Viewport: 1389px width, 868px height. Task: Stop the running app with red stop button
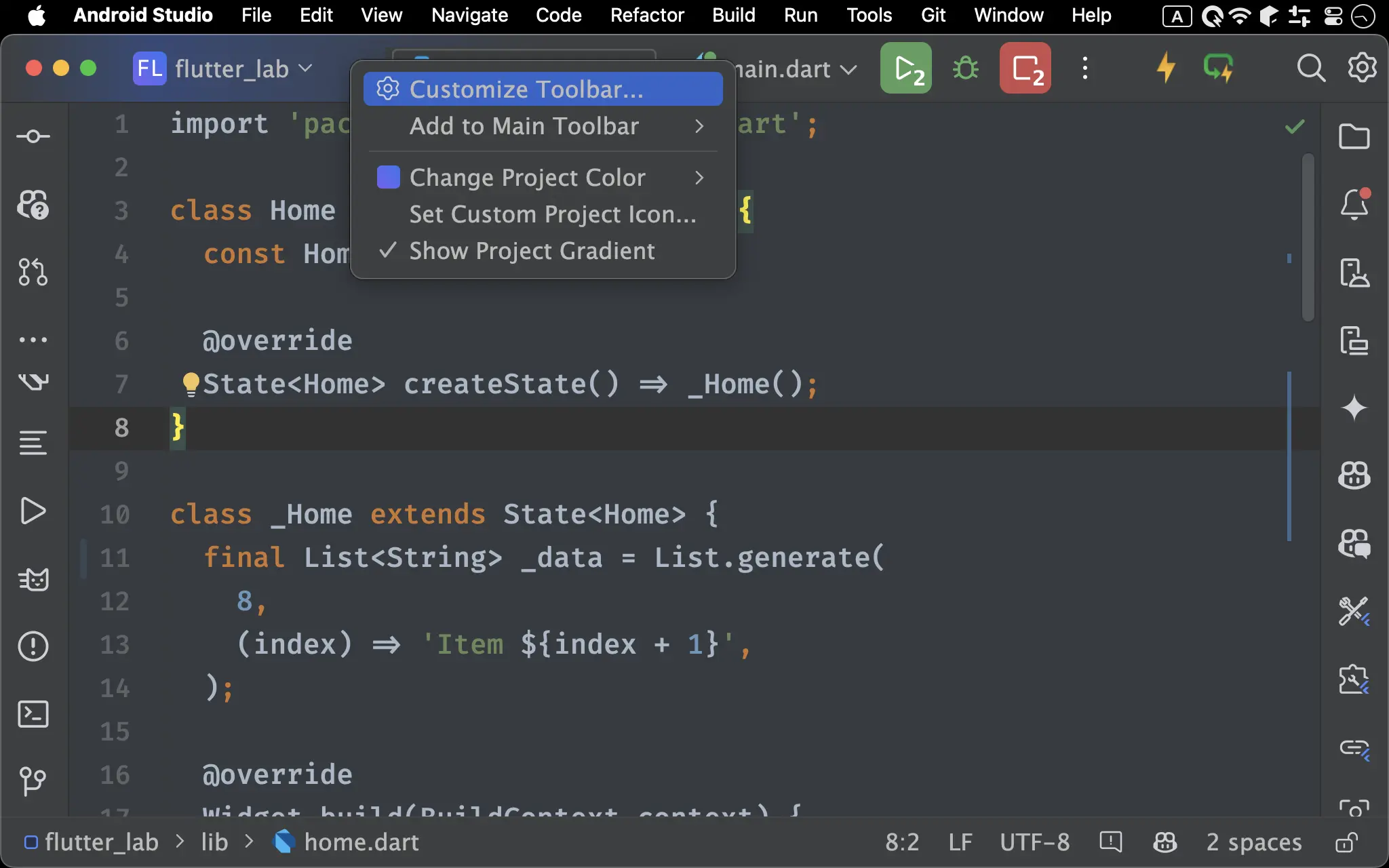pyautogui.click(x=1025, y=68)
